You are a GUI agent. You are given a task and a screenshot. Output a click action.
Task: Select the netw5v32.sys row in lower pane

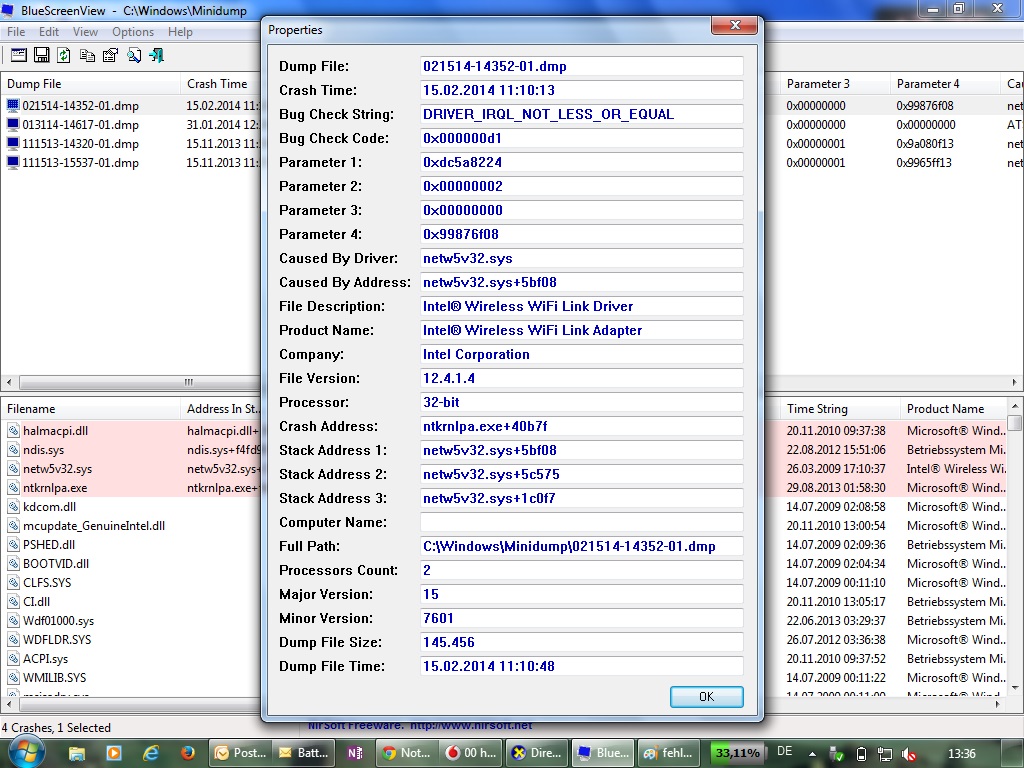57,468
